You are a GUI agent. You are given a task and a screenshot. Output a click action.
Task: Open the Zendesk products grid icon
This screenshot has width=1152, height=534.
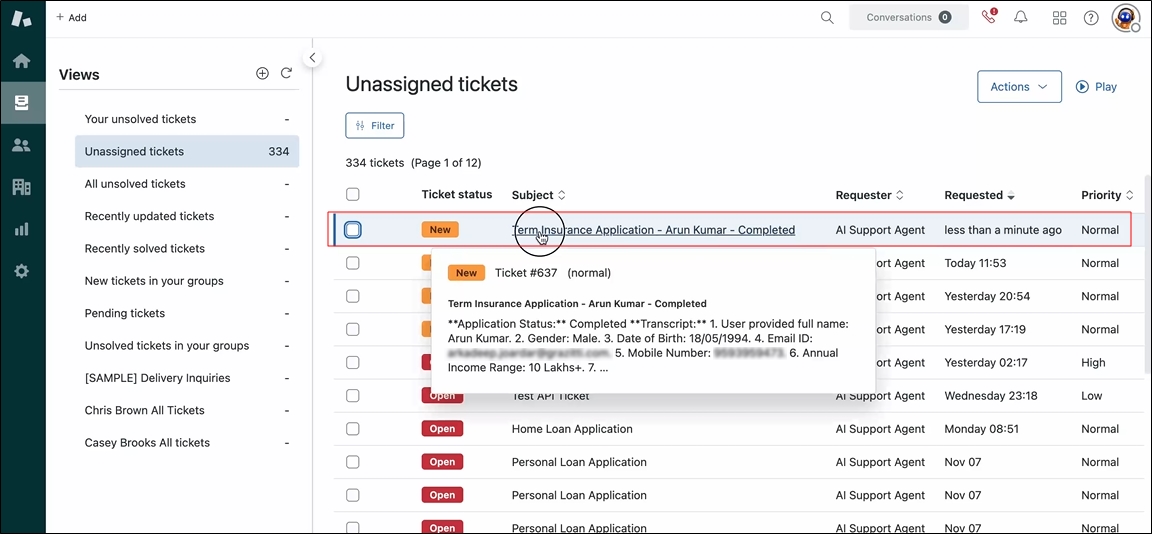click(x=1059, y=17)
